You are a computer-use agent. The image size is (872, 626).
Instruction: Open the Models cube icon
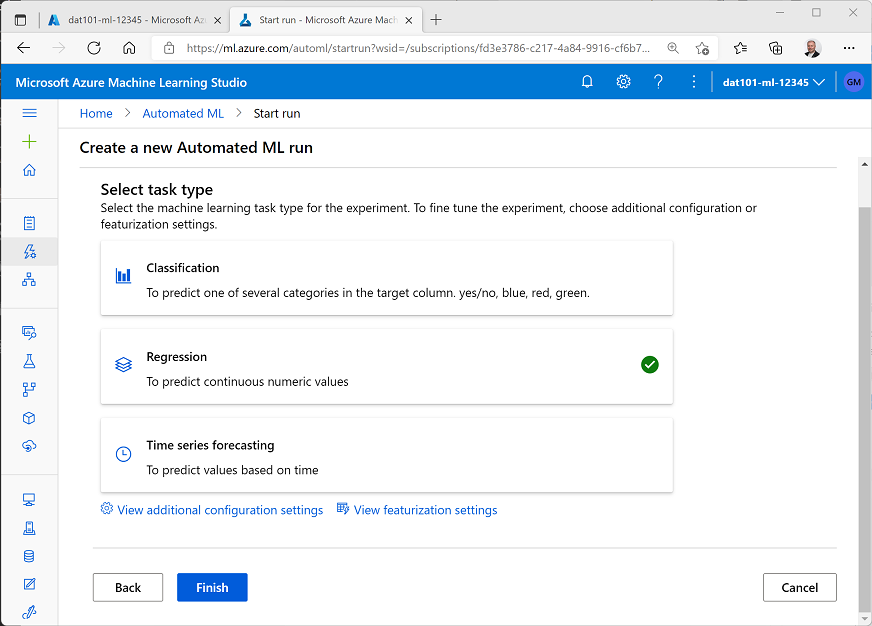(29, 418)
